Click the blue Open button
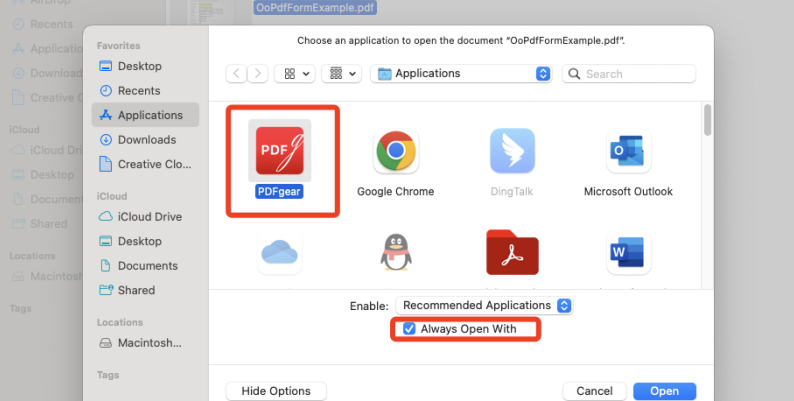The image size is (794, 401). click(x=664, y=391)
